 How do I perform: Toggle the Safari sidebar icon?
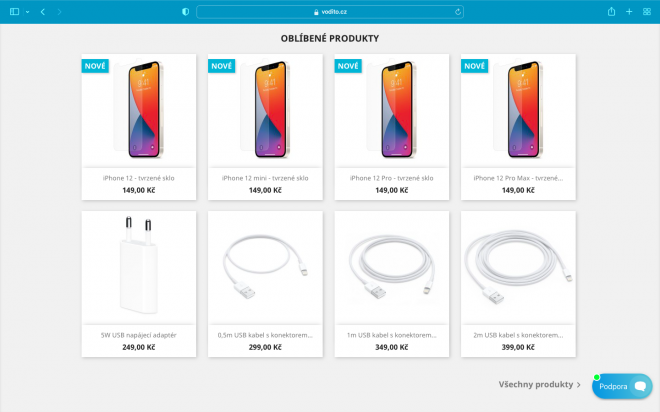[14, 12]
